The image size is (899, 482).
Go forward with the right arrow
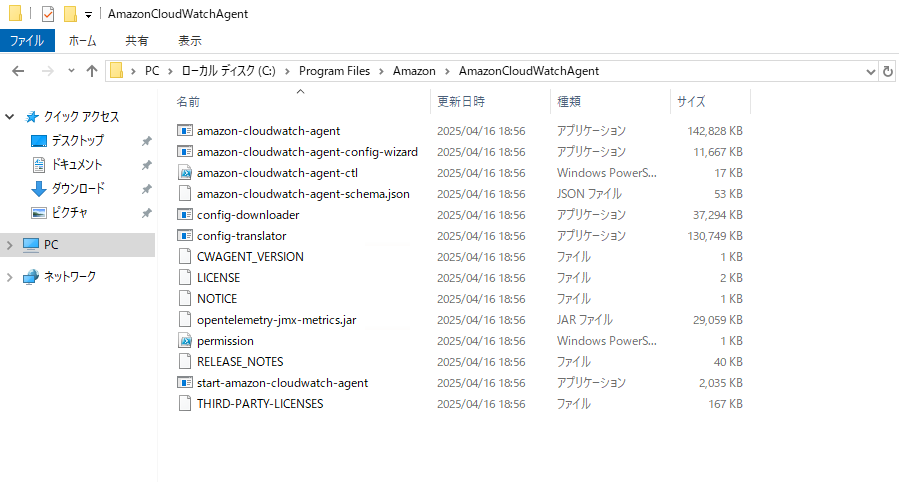coord(48,71)
